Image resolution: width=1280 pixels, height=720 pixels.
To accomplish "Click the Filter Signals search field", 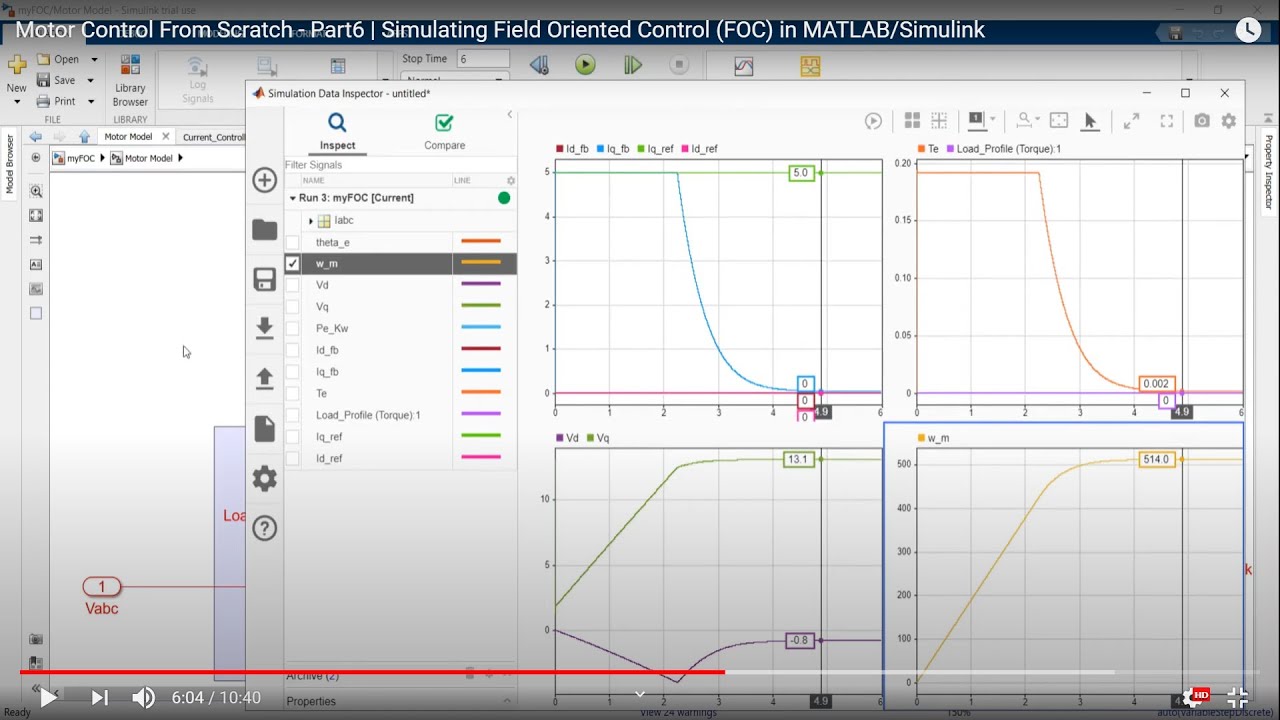I will [400, 165].
